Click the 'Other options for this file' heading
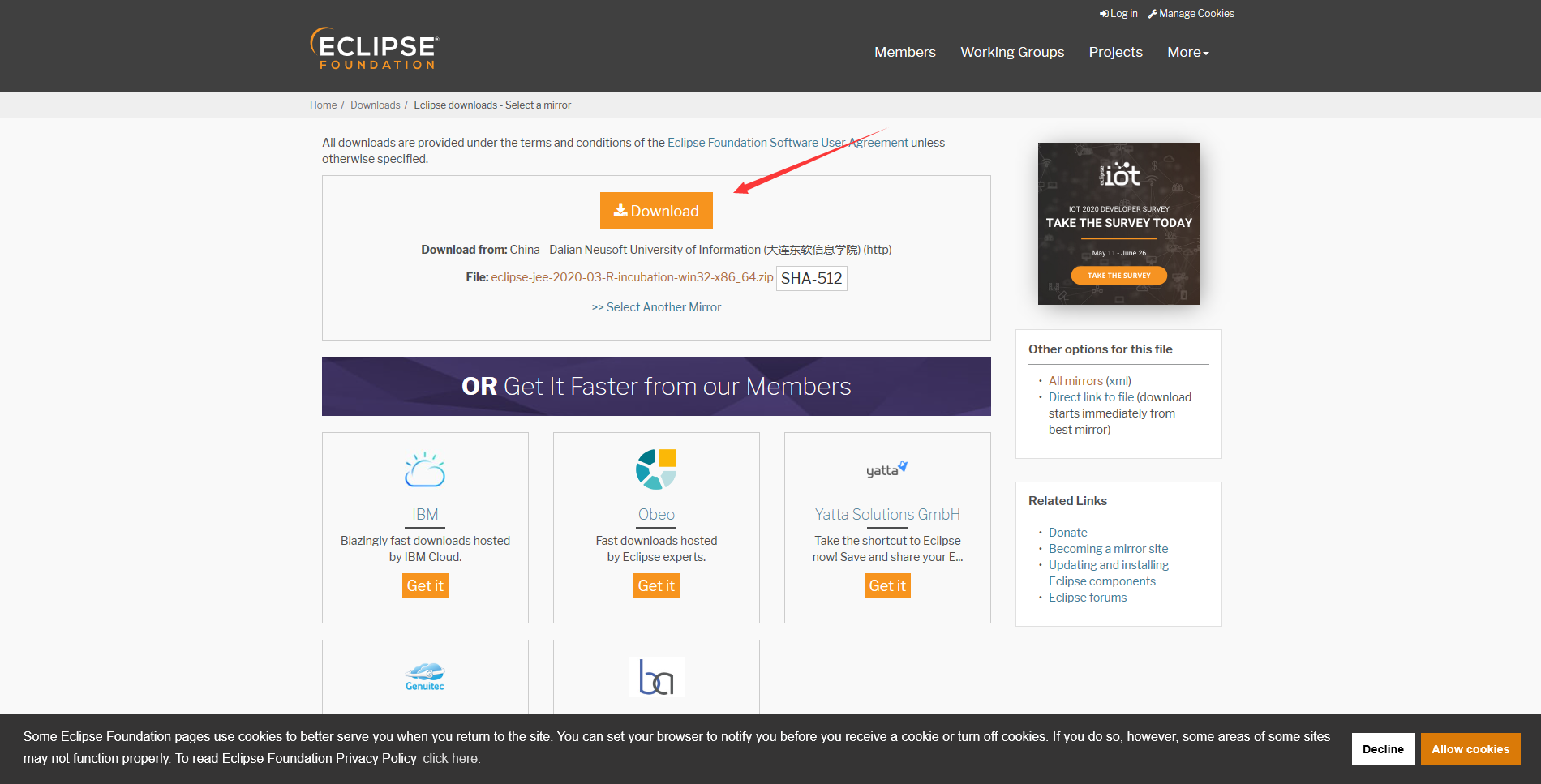 pyautogui.click(x=1100, y=349)
